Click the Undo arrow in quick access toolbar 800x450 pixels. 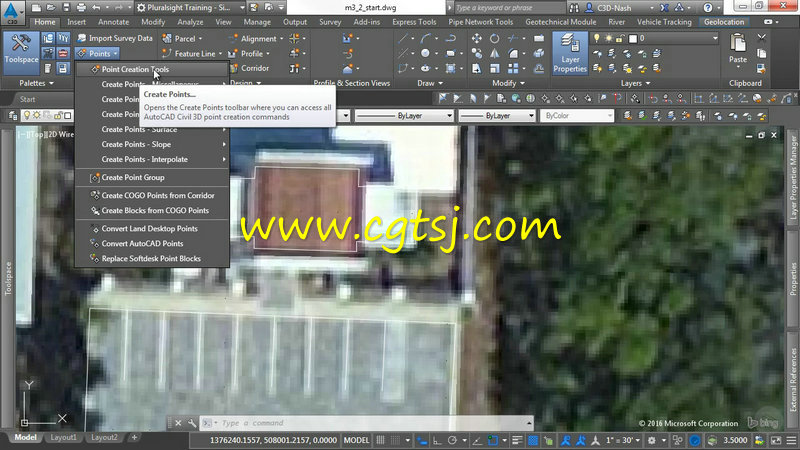(96, 8)
